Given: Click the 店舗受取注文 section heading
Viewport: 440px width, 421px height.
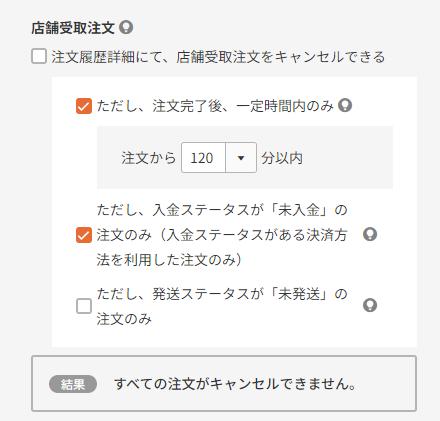Looking at the screenshot, I should click(x=73, y=28).
